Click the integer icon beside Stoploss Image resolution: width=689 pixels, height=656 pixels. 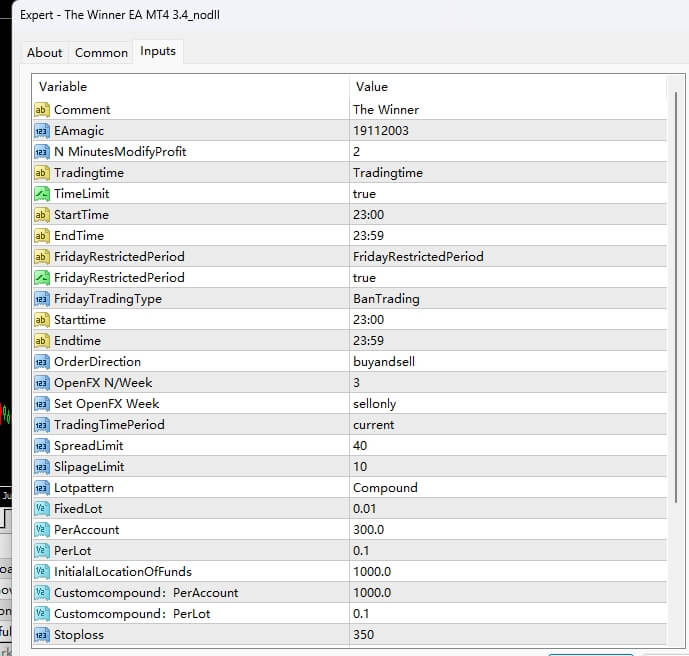(42, 635)
